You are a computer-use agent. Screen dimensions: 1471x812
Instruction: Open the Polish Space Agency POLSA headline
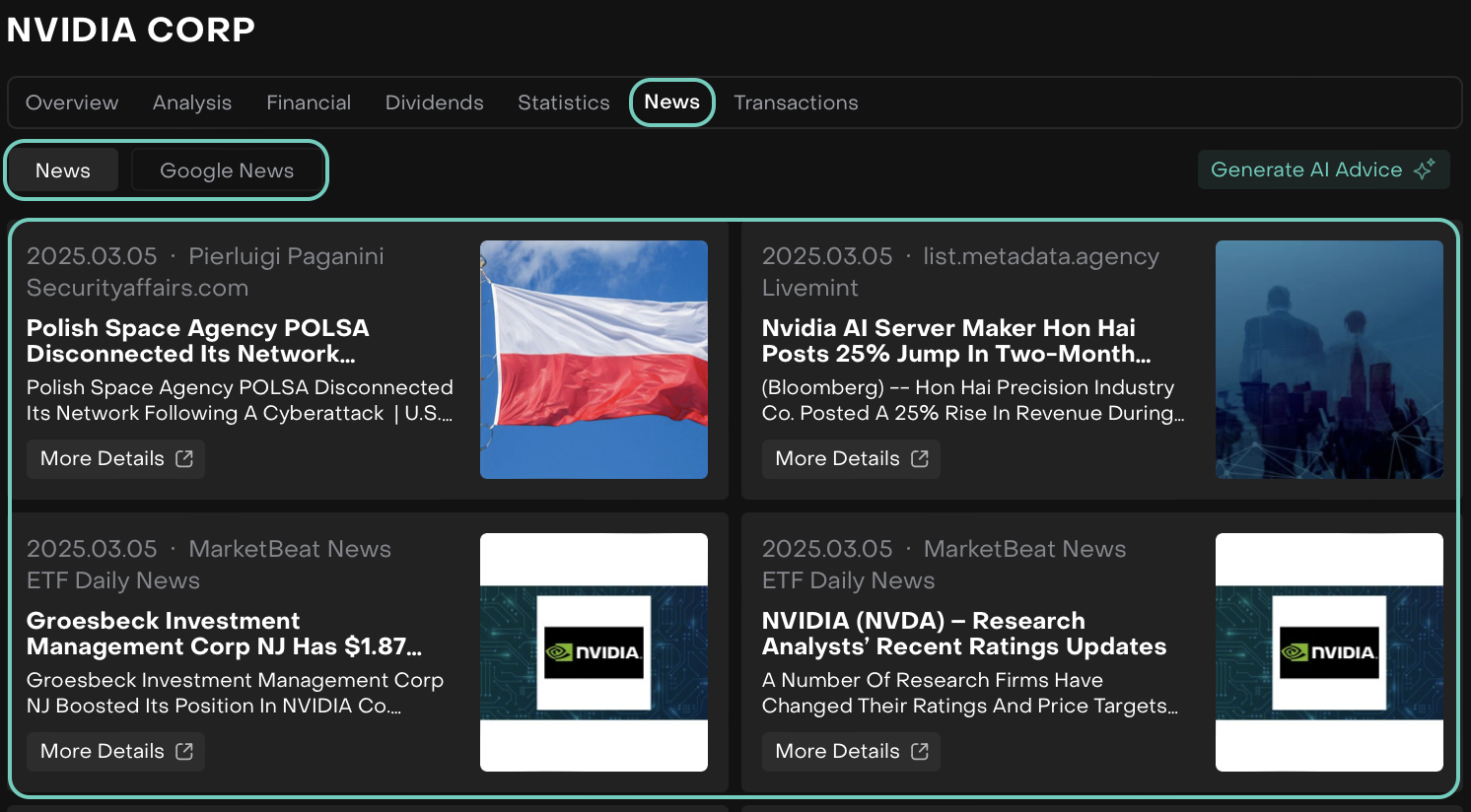coord(197,341)
